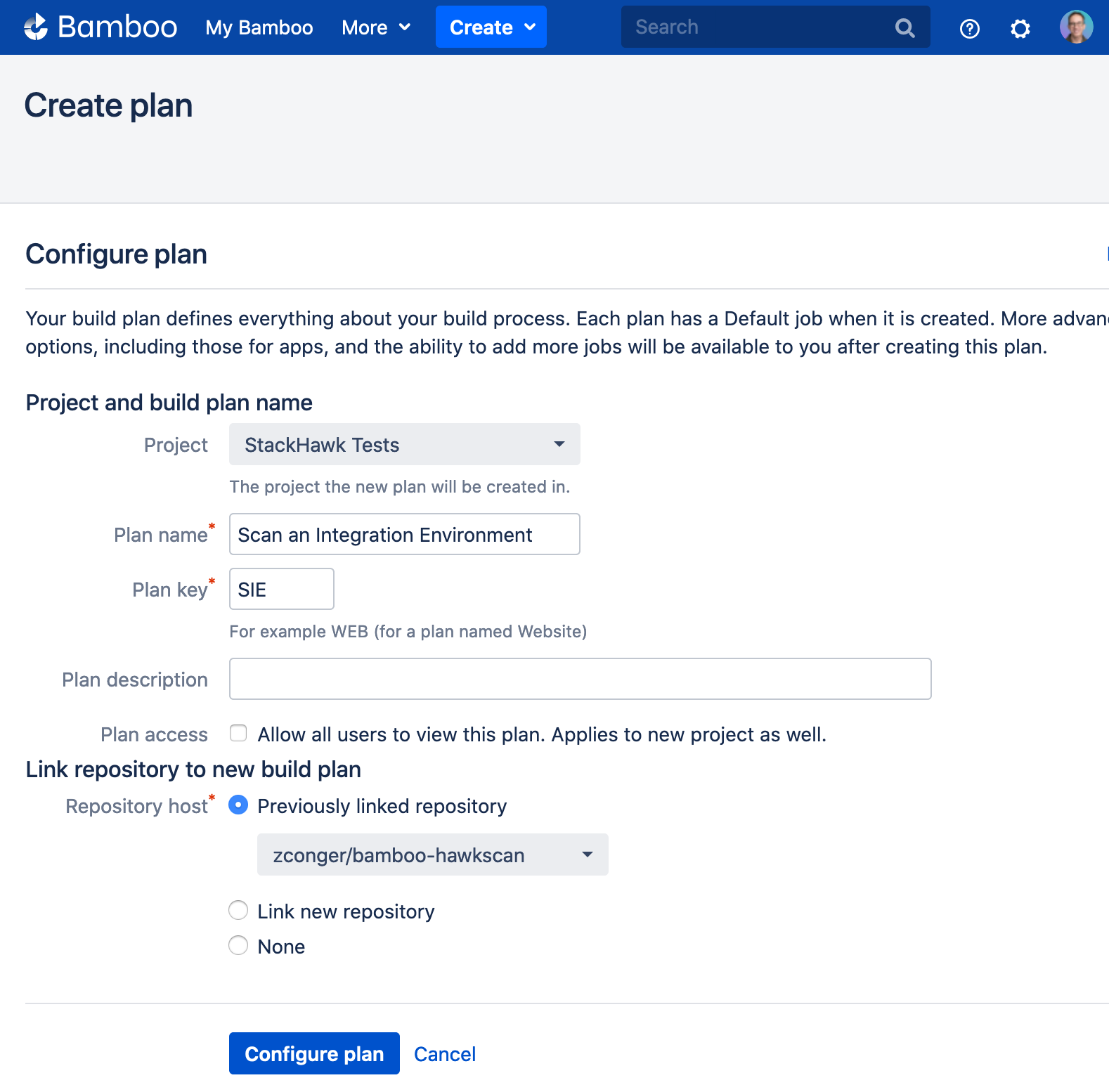The image size is (1109, 1092).
Task: Open the administration gear icon
Action: click(1020, 29)
